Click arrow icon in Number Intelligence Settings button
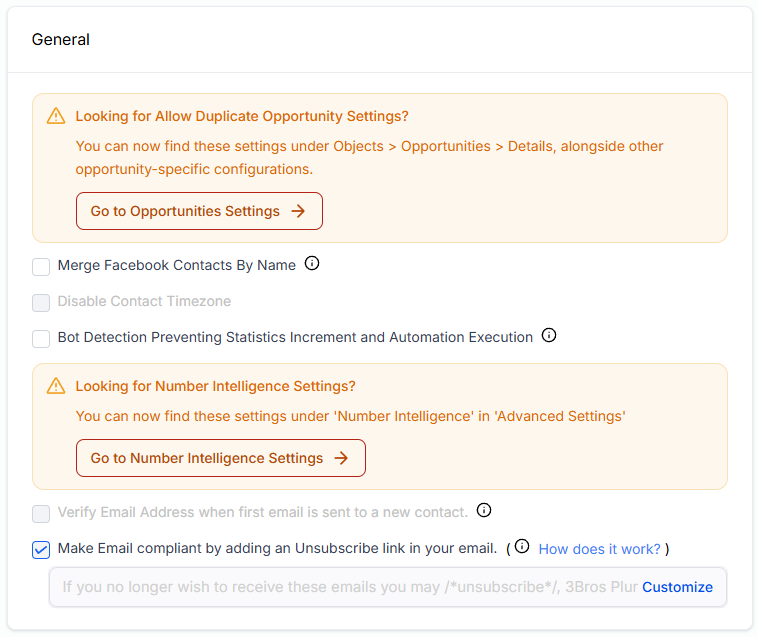The image size is (758, 637). coord(341,458)
